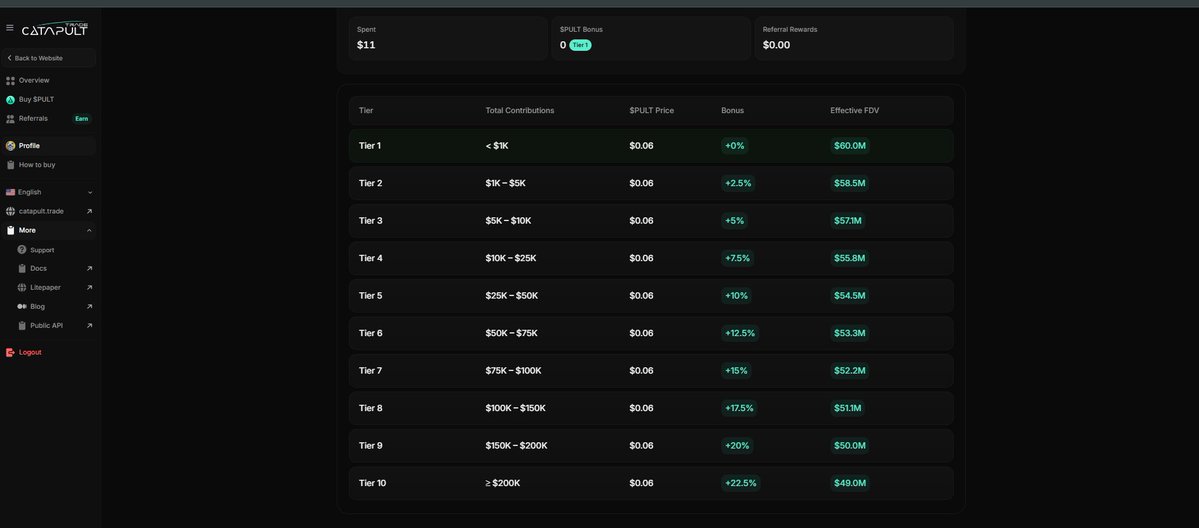
Task: Go back to website
Action: [x=49, y=58]
